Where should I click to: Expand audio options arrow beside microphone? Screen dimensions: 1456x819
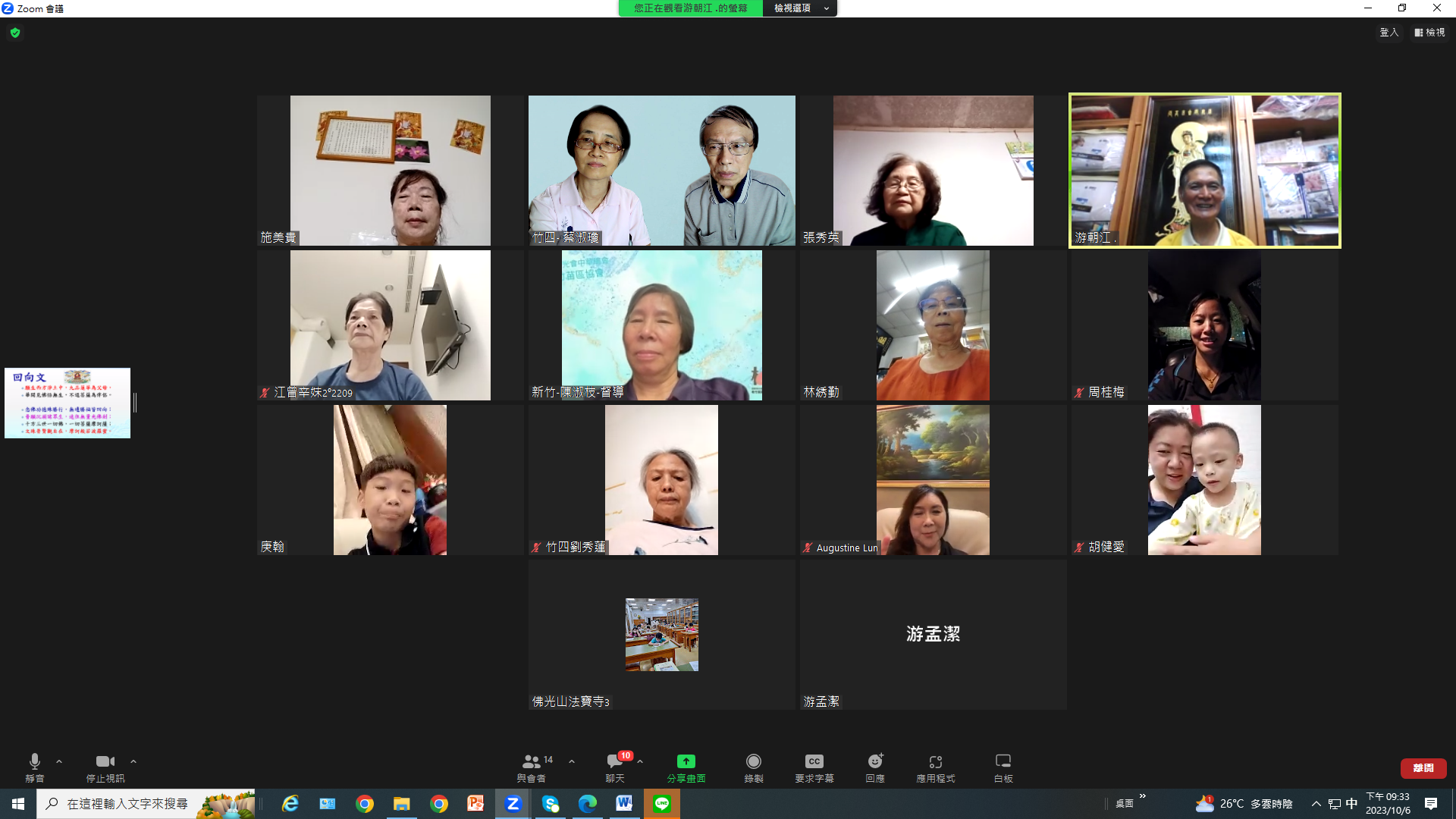click(x=59, y=761)
